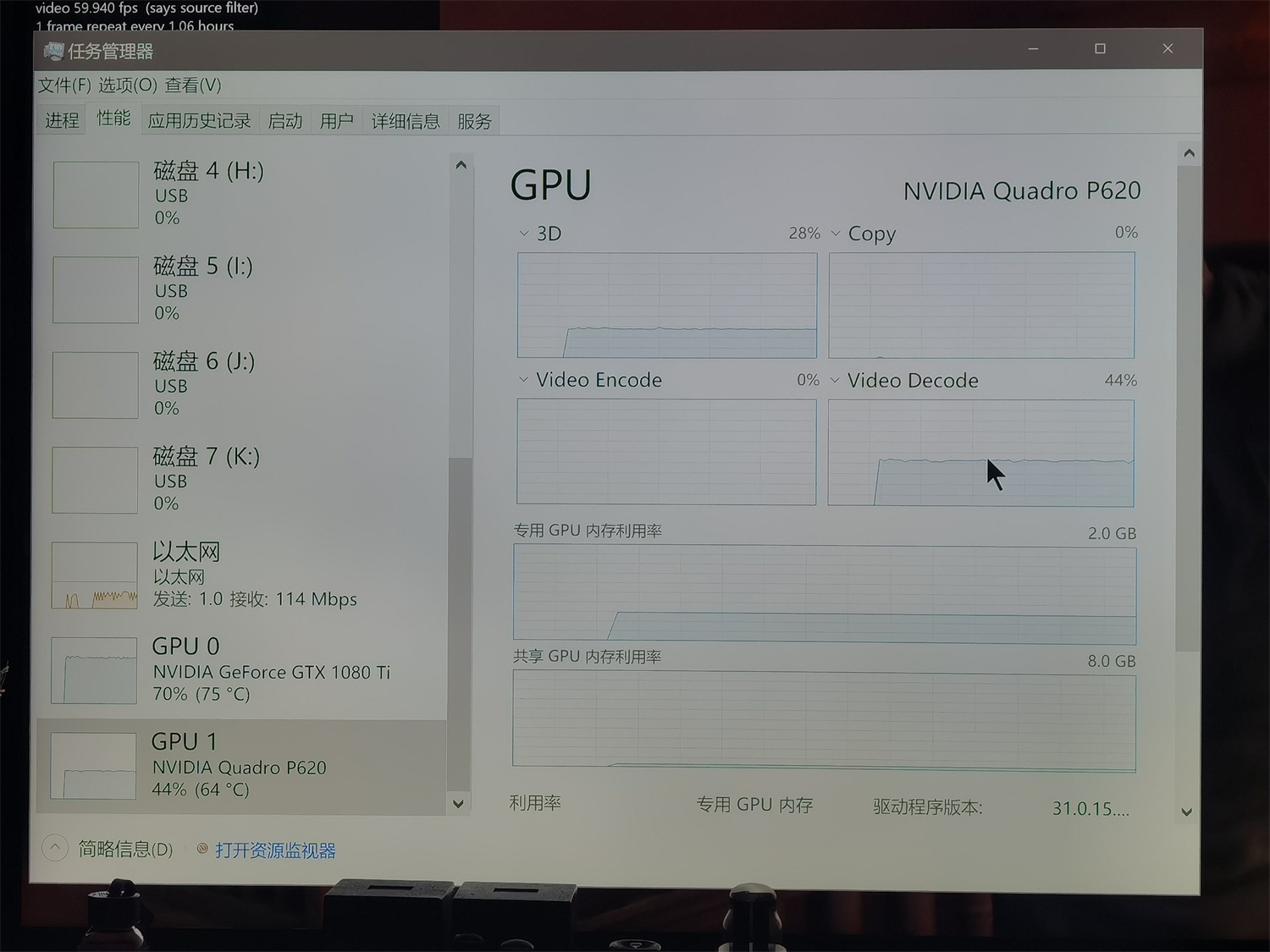Collapse to 简略信息(D) view
Viewport: 1270px width, 952px height.
[x=125, y=849]
